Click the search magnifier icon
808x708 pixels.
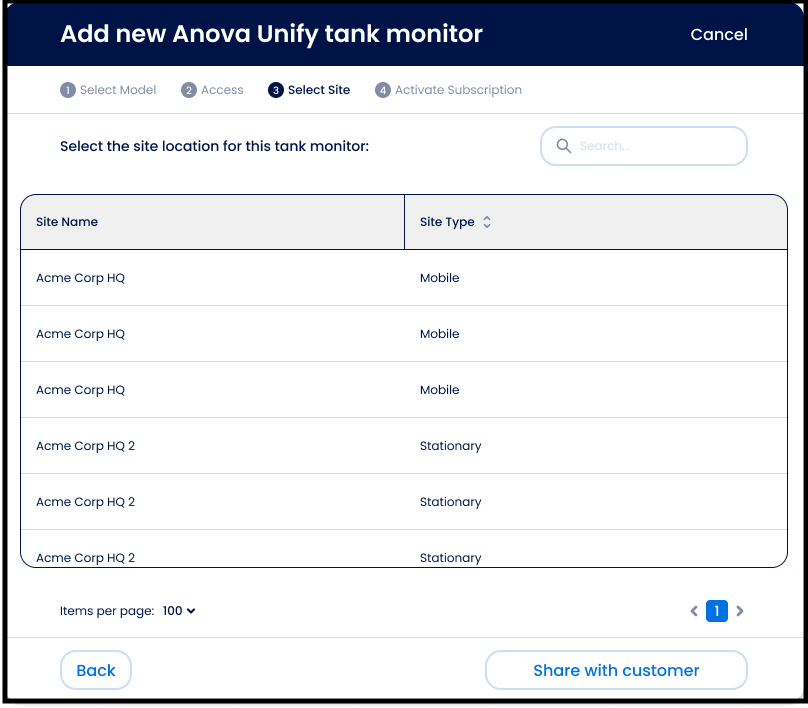[x=563, y=146]
